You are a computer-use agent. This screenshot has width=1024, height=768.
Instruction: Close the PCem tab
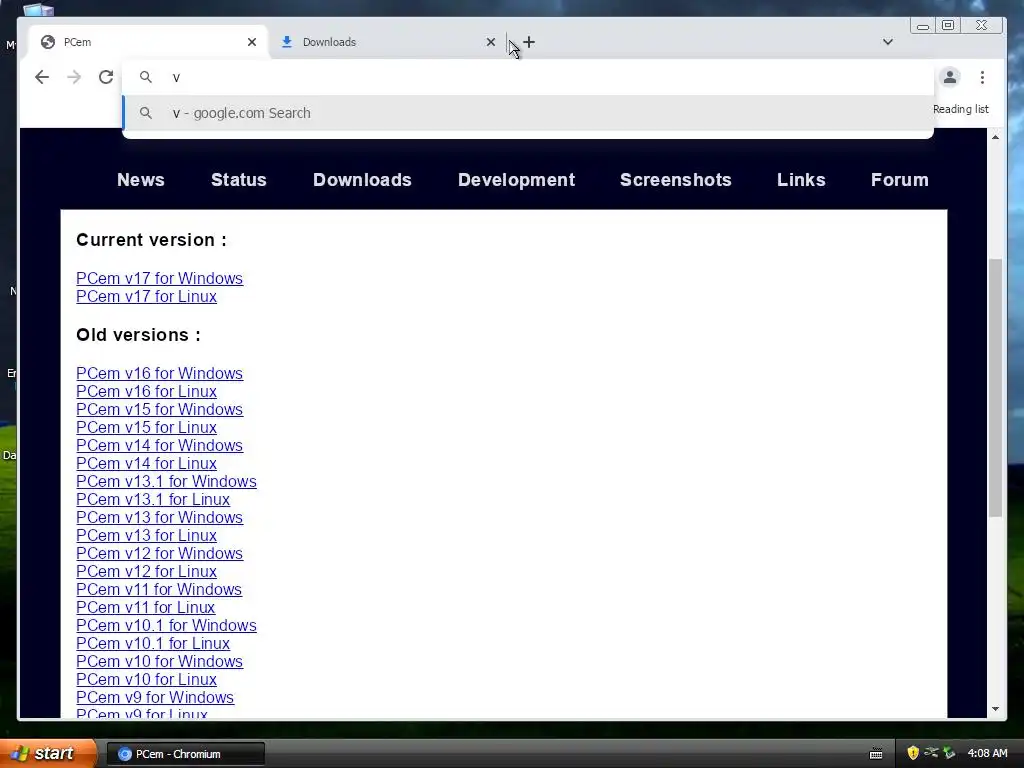pyautogui.click(x=252, y=42)
